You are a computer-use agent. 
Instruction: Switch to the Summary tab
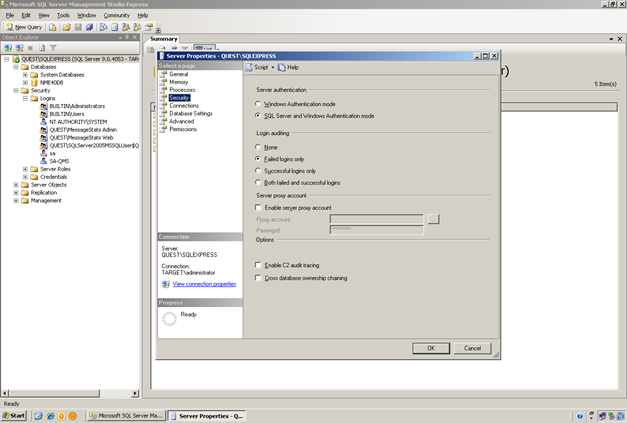coord(164,39)
